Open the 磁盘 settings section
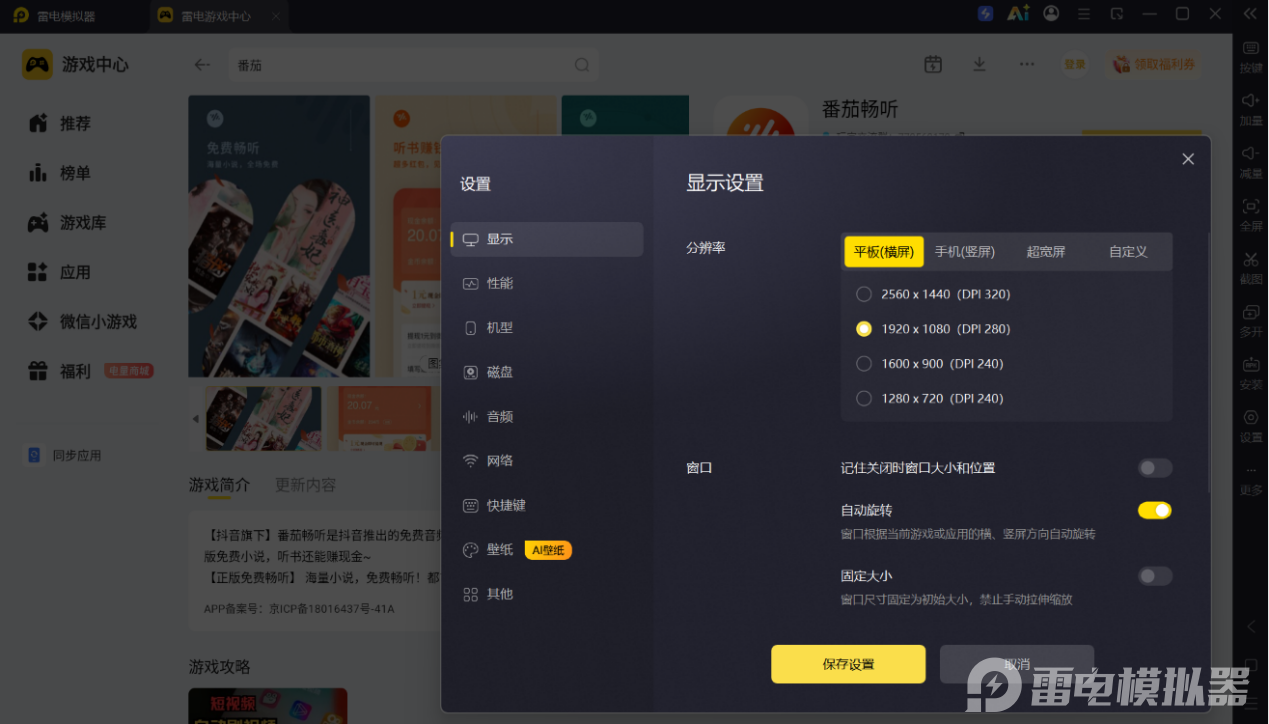Image resolution: width=1269 pixels, height=724 pixels. [x=547, y=372]
